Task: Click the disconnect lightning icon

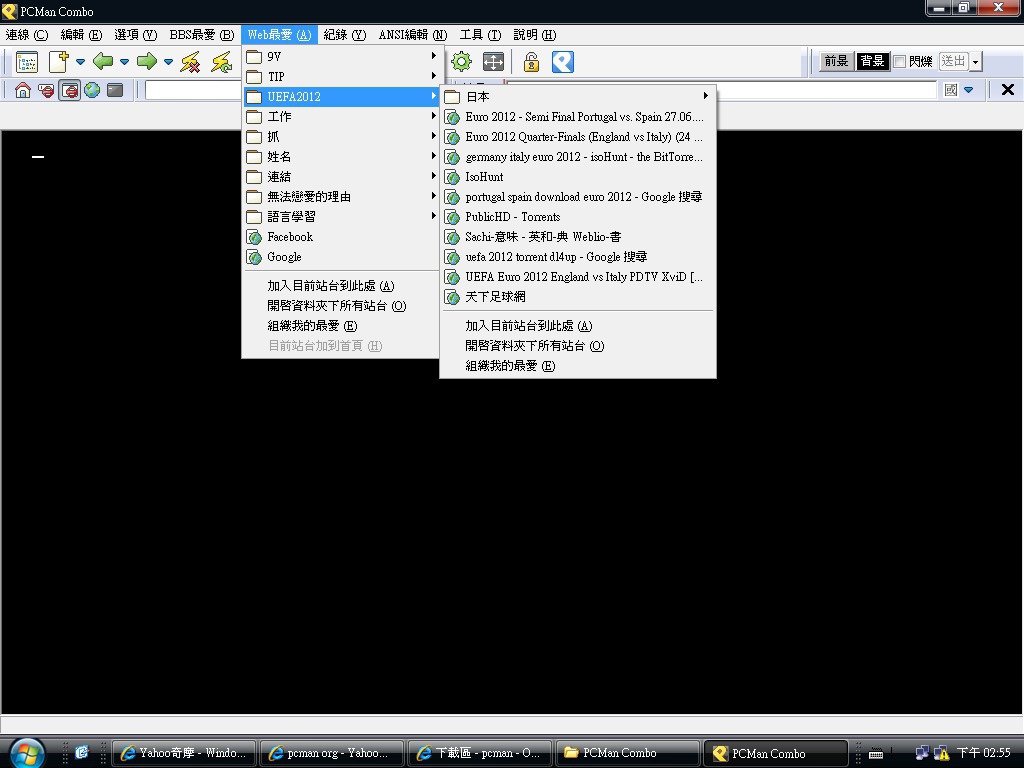Action: [x=190, y=62]
